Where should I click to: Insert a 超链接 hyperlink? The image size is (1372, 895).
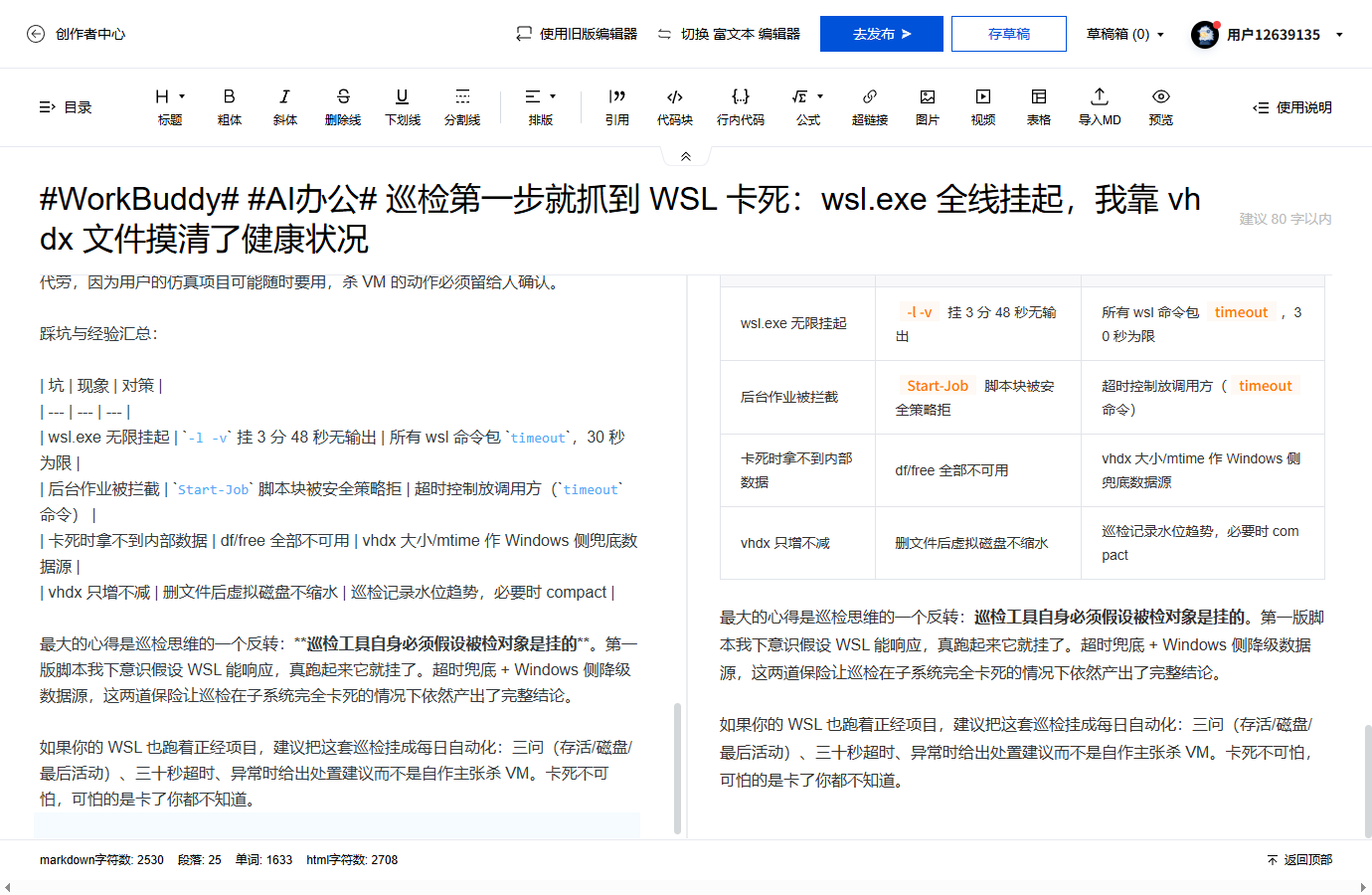[x=870, y=107]
